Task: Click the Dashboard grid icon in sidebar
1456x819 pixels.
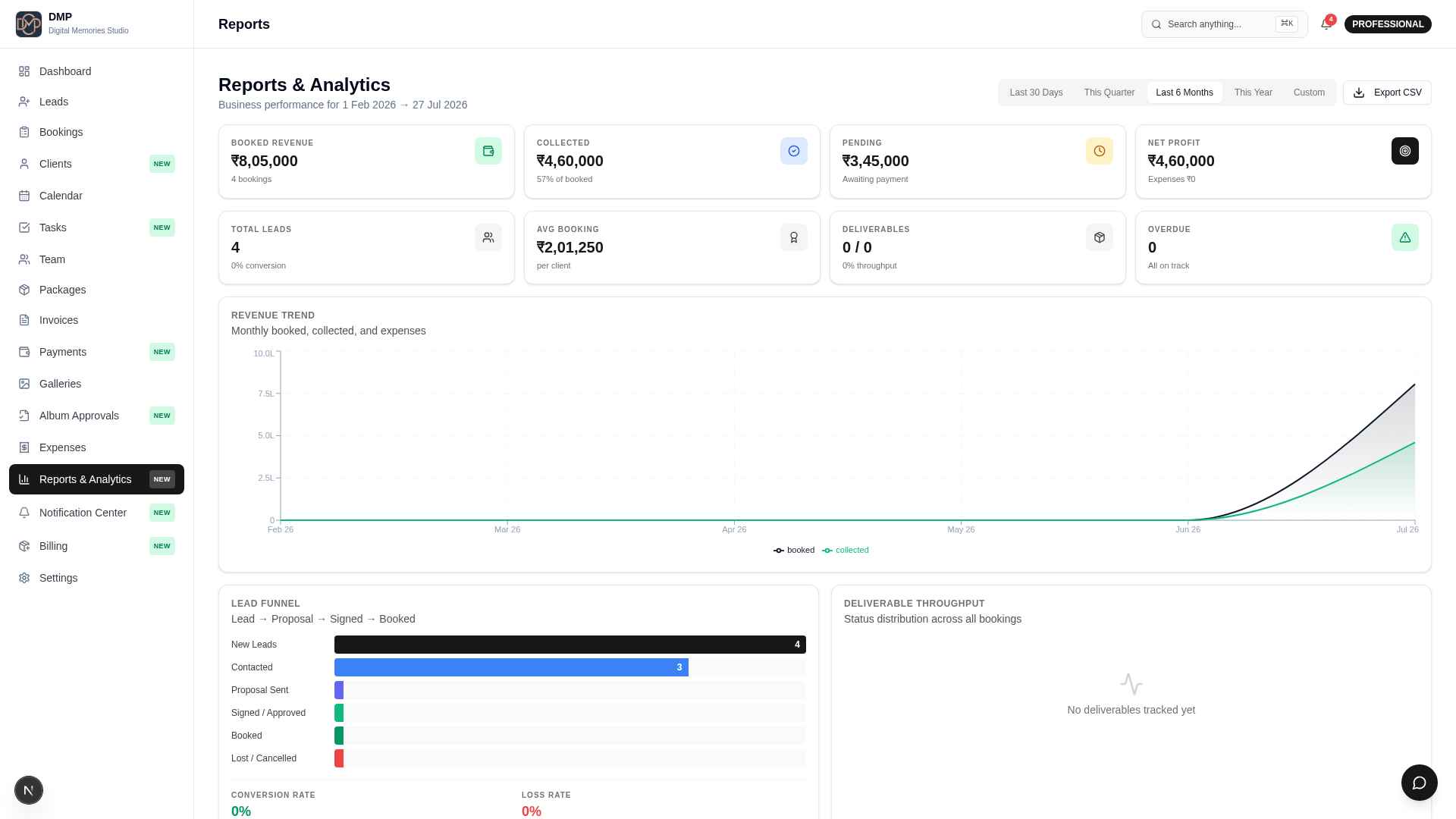Action: 24,71
